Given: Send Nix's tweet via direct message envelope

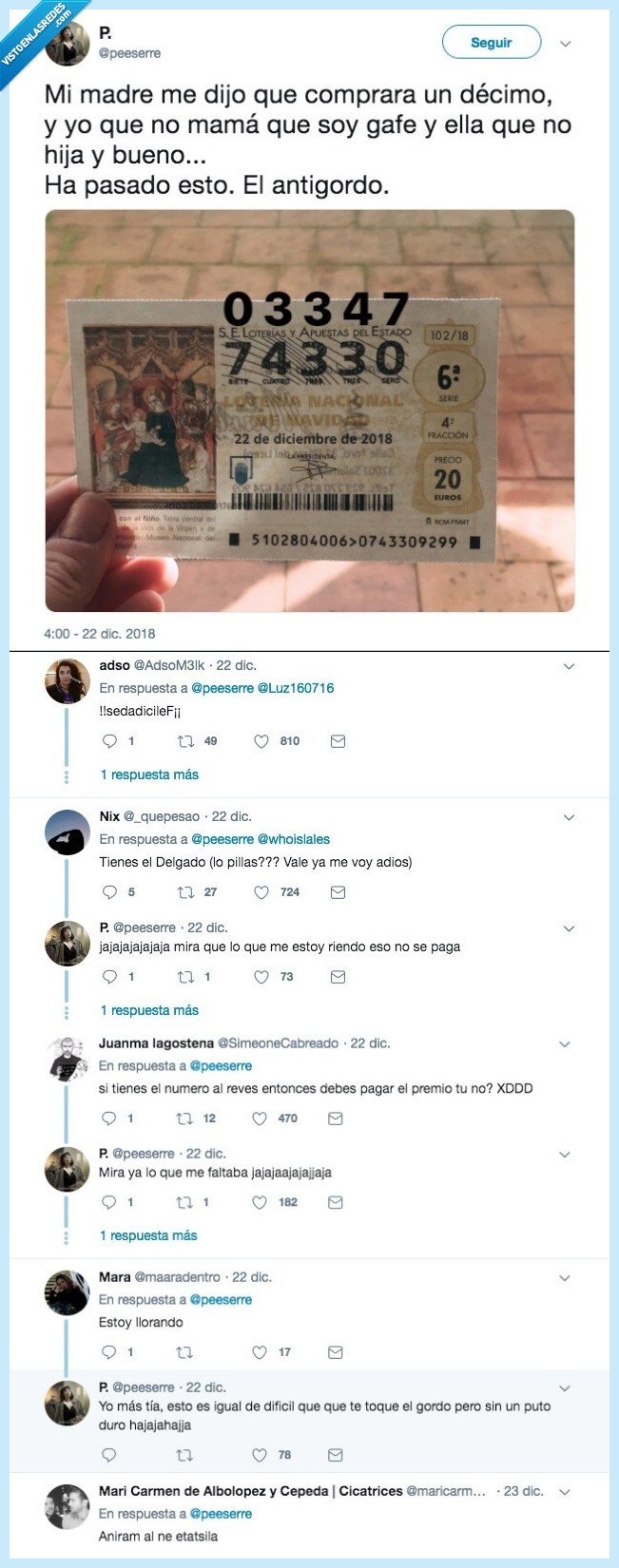Looking at the screenshot, I should coord(338,892).
